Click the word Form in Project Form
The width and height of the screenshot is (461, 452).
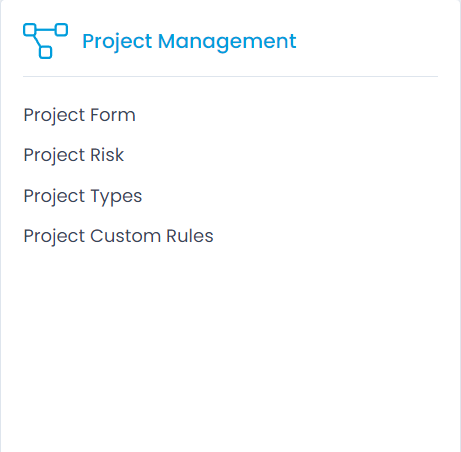[x=113, y=115]
